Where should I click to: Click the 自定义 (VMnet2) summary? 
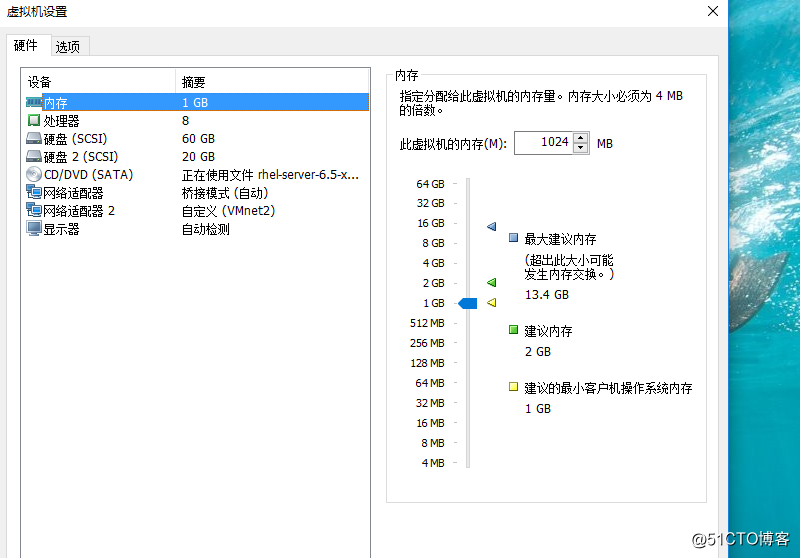pos(229,211)
